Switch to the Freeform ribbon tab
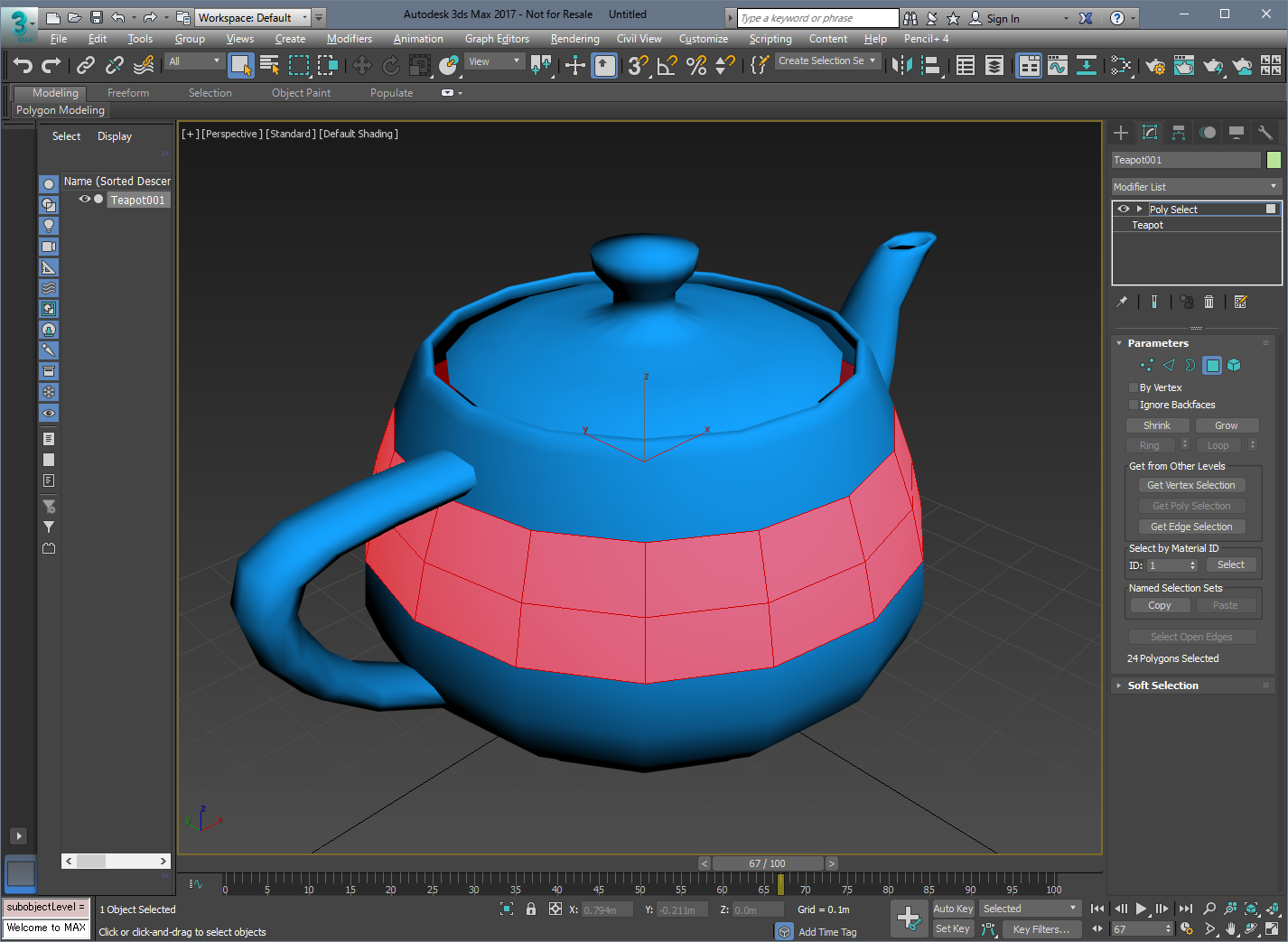 [128, 93]
